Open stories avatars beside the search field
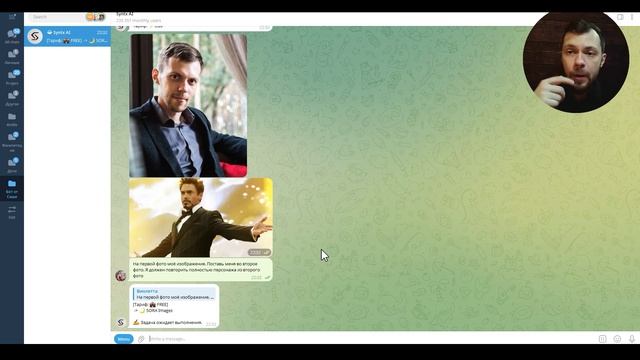This screenshot has width=640, height=360. point(96,17)
